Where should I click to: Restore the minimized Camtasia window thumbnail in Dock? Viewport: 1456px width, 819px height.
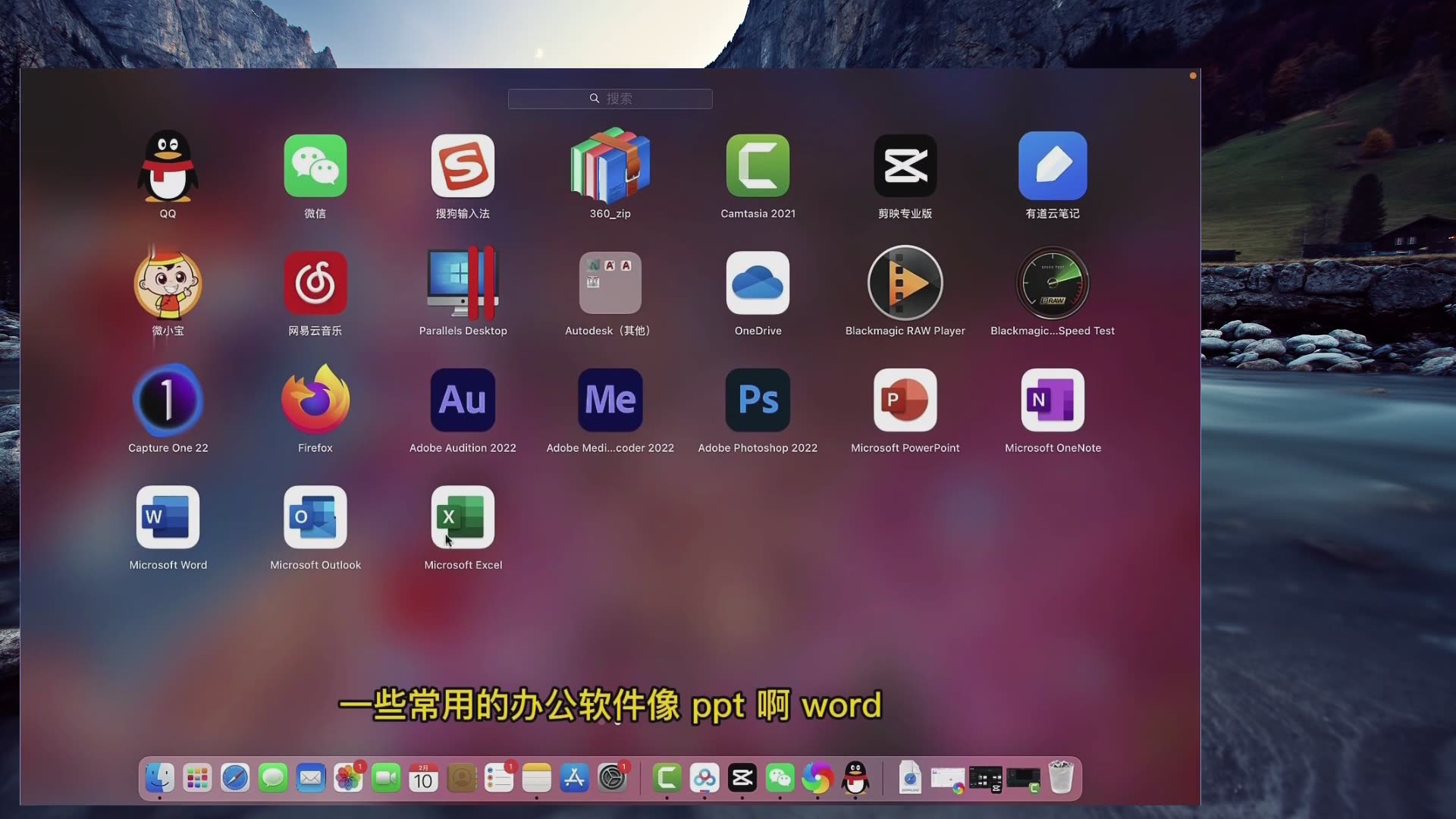1023,780
